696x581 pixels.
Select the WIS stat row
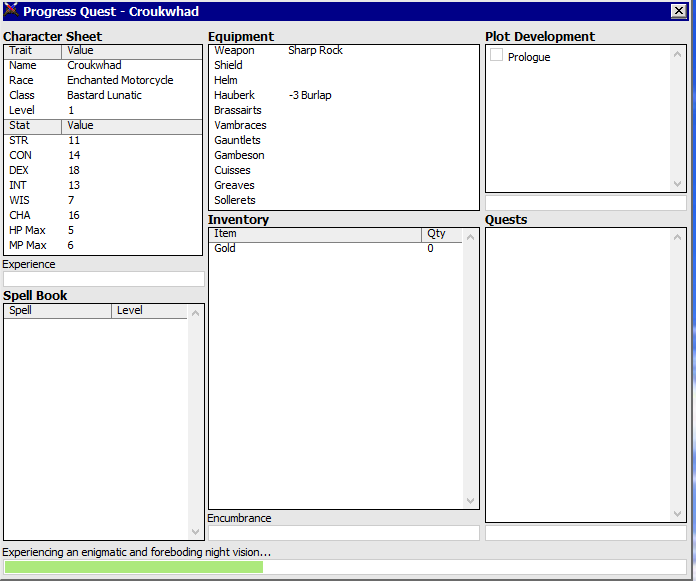pyautogui.click(x=103, y=201)
